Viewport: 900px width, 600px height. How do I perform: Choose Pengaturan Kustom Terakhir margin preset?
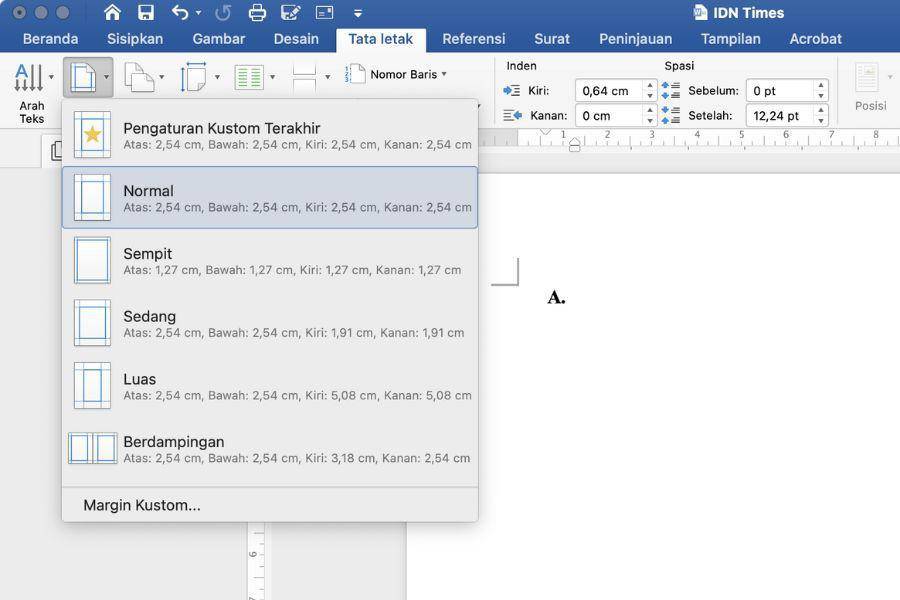(x=270, y=136)
